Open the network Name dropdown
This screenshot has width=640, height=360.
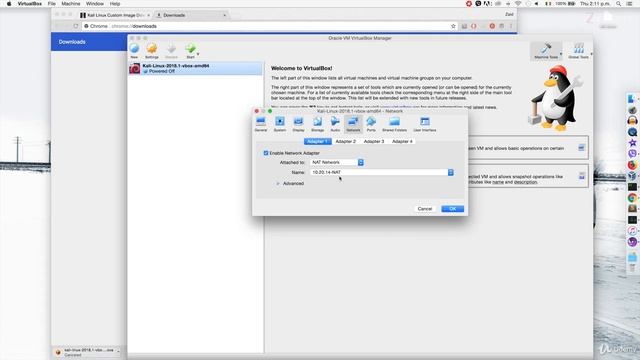coord(382,173)
